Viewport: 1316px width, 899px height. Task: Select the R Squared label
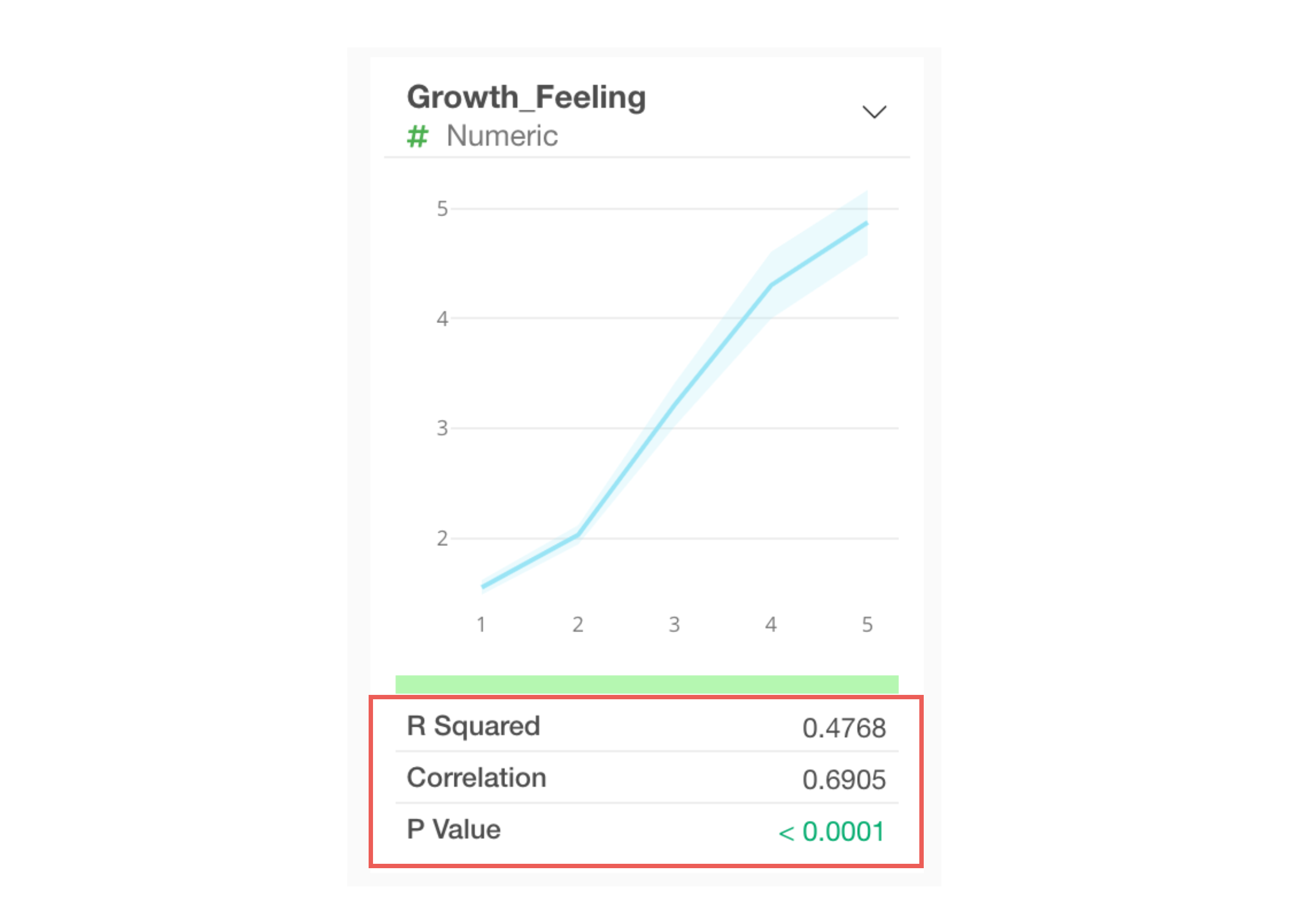[473, 726]
